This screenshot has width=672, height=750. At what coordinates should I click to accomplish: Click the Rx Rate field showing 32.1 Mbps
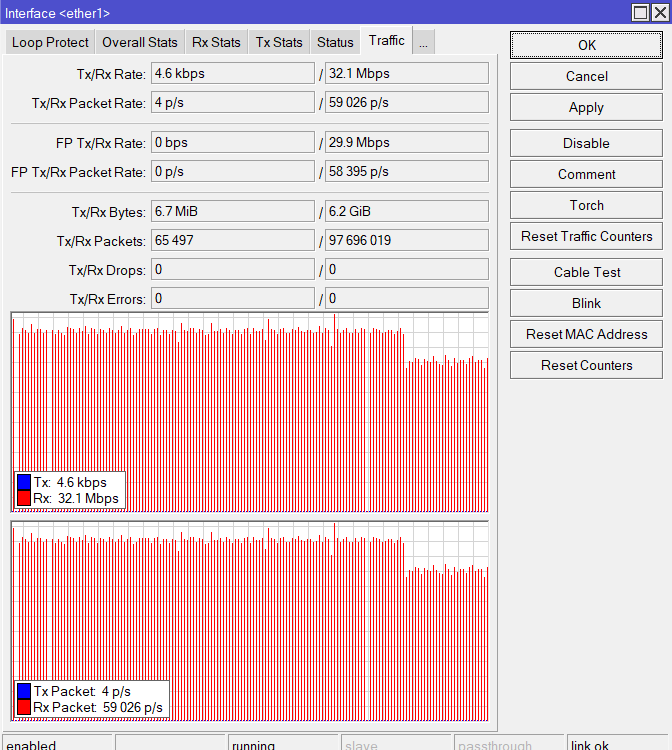click(x=407, y=73)
